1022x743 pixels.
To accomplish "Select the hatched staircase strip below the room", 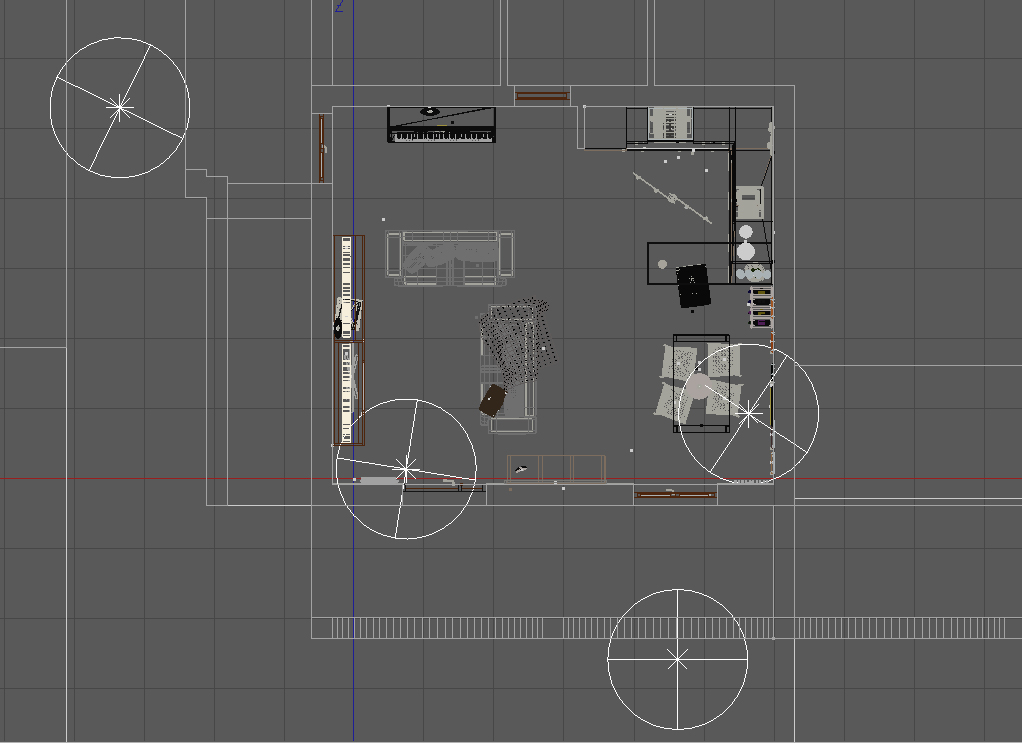I will pos(667,628).
